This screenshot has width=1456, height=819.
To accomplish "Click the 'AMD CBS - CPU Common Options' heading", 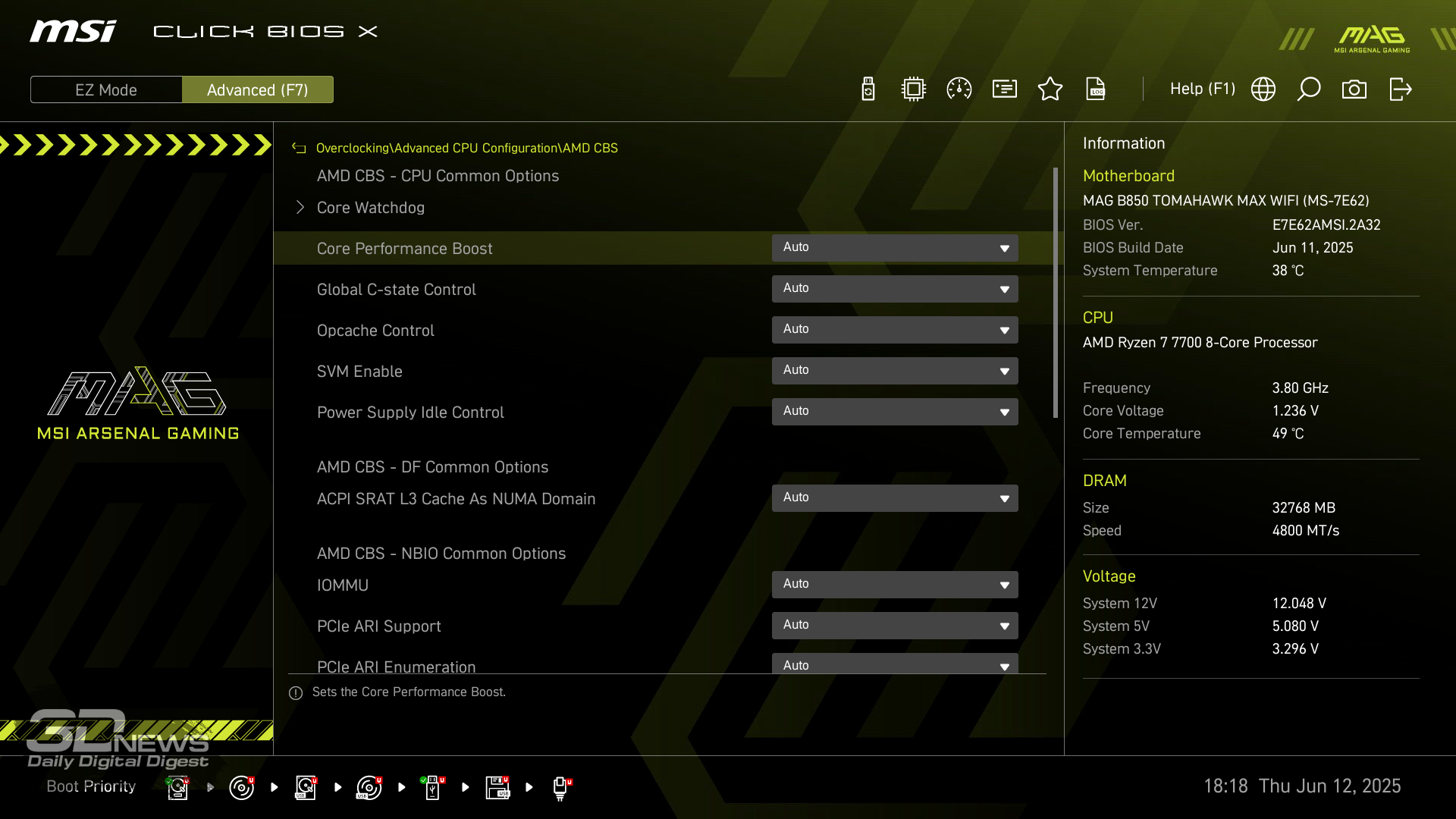I will coord(438,176).
